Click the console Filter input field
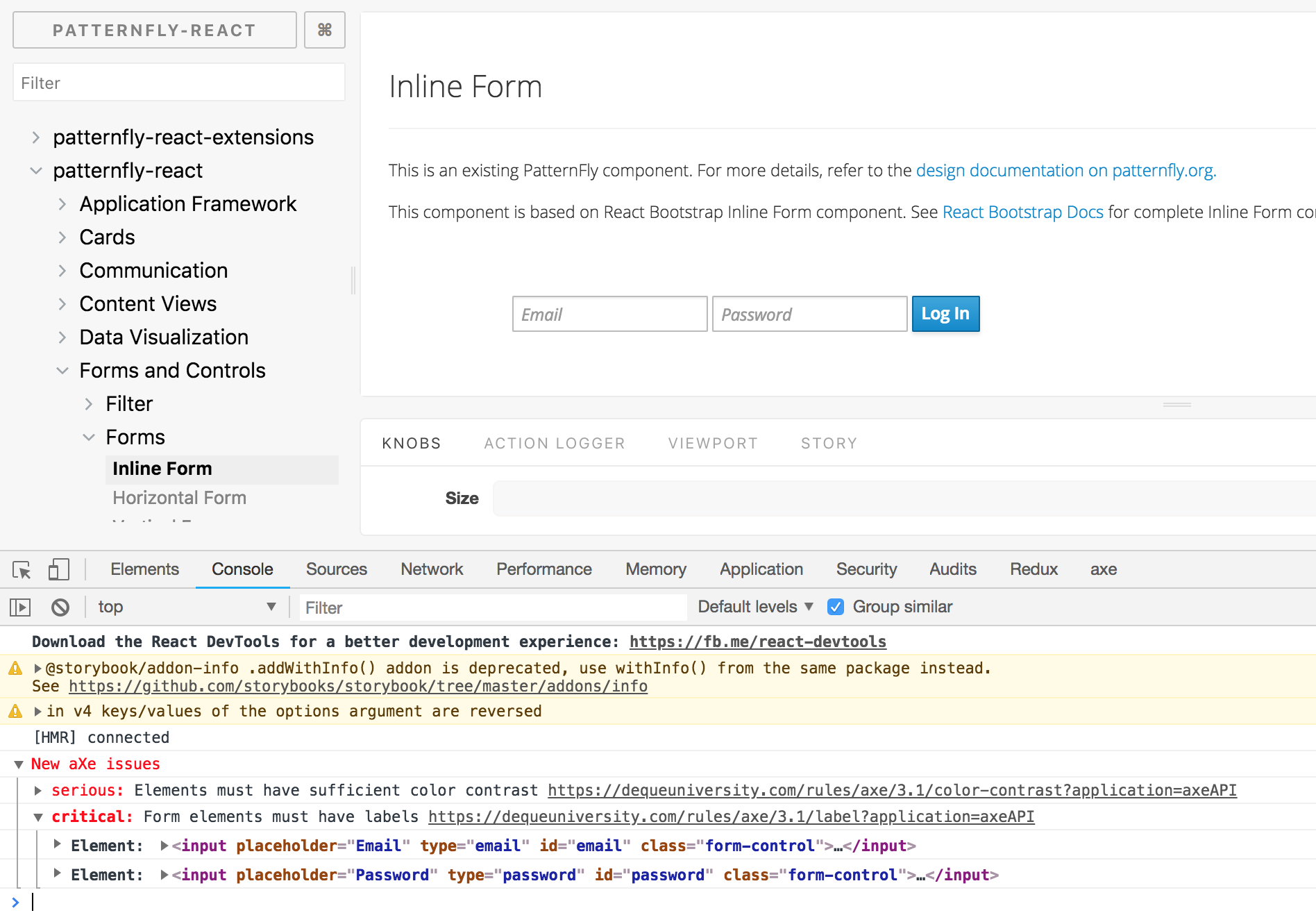 (493, 607)
